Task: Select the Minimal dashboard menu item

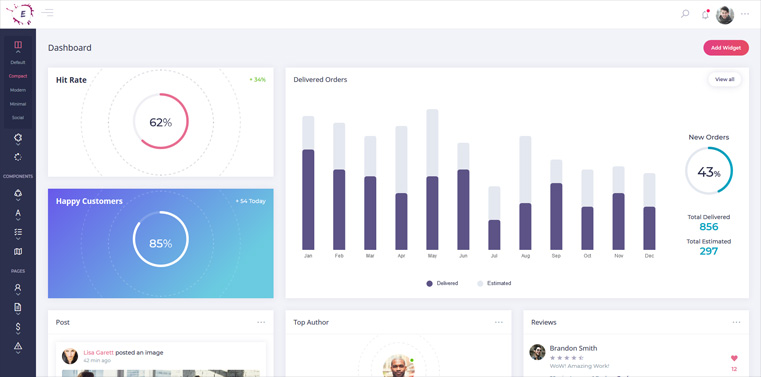Action: pos(18,104)
